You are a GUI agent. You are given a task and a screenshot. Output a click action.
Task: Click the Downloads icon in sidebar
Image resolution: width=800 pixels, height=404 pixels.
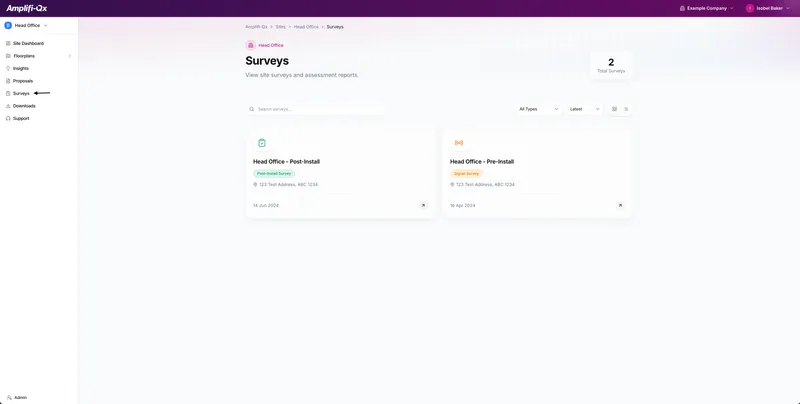pos(8,106)
